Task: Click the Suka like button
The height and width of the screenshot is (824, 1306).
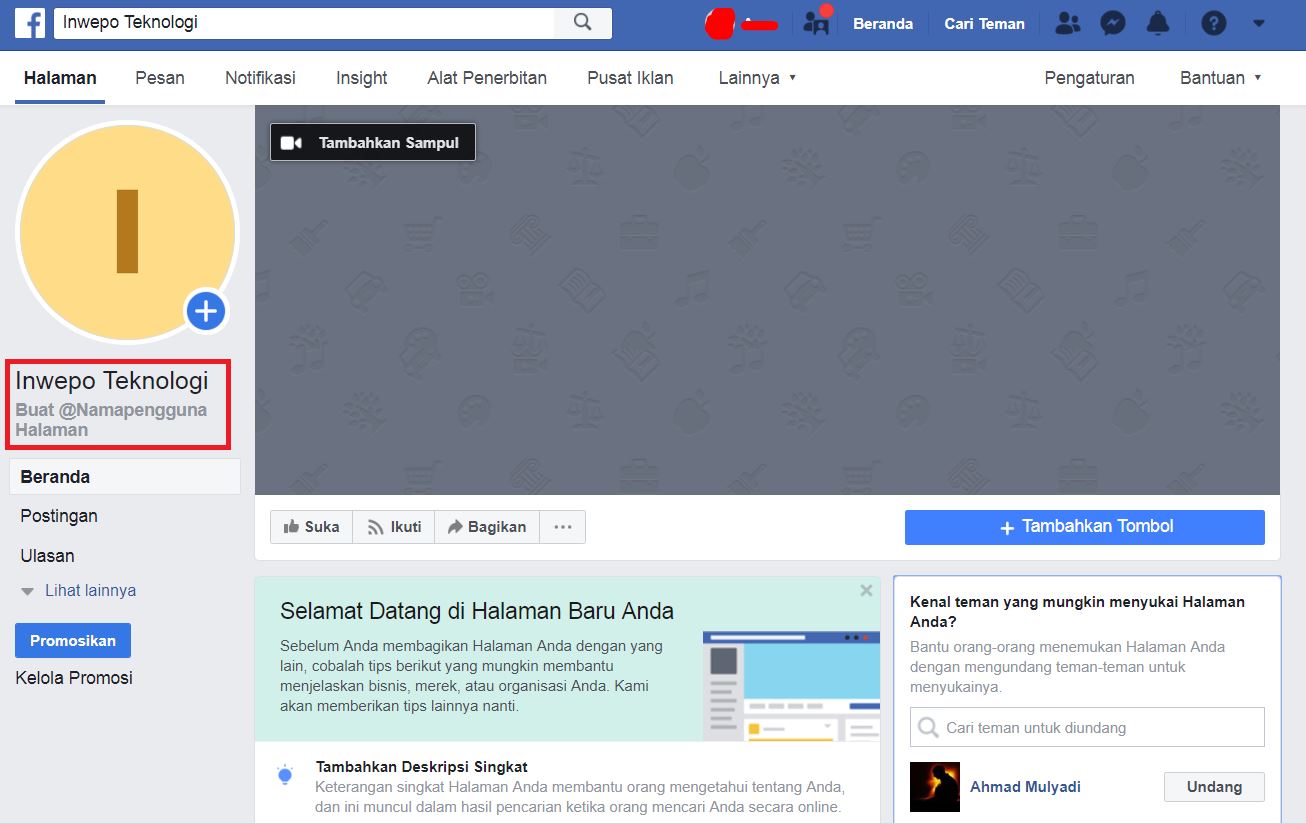Action: click(x=312, y=527)
